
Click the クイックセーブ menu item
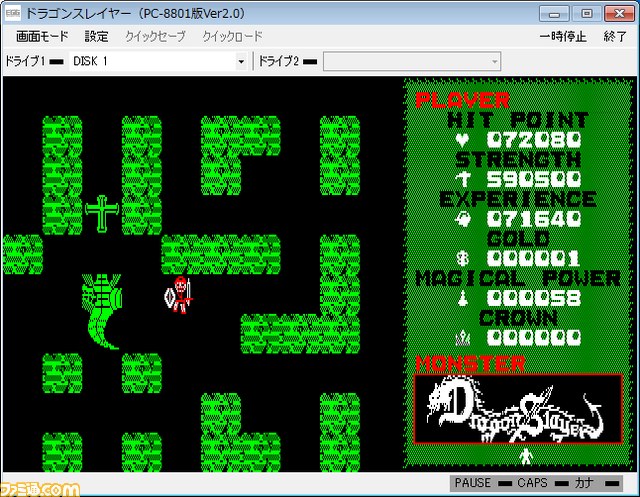[155, 36]
